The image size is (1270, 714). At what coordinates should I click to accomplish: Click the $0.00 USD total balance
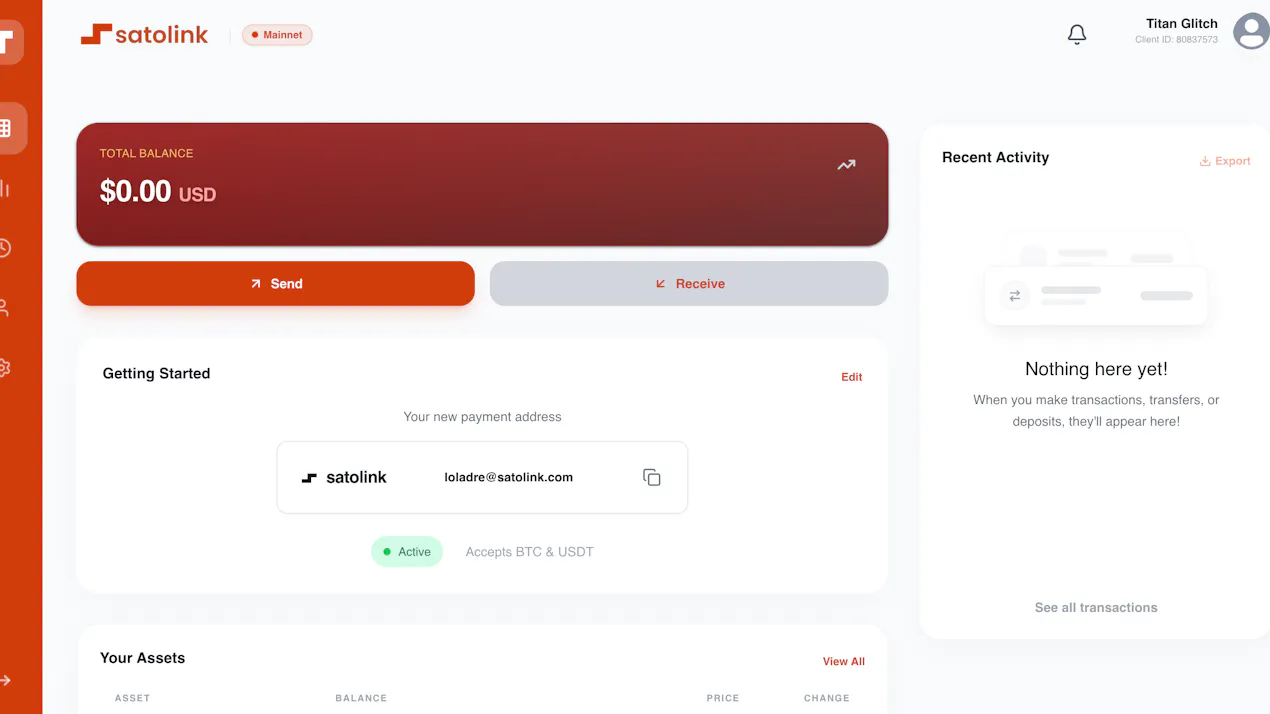coord(158,191)
